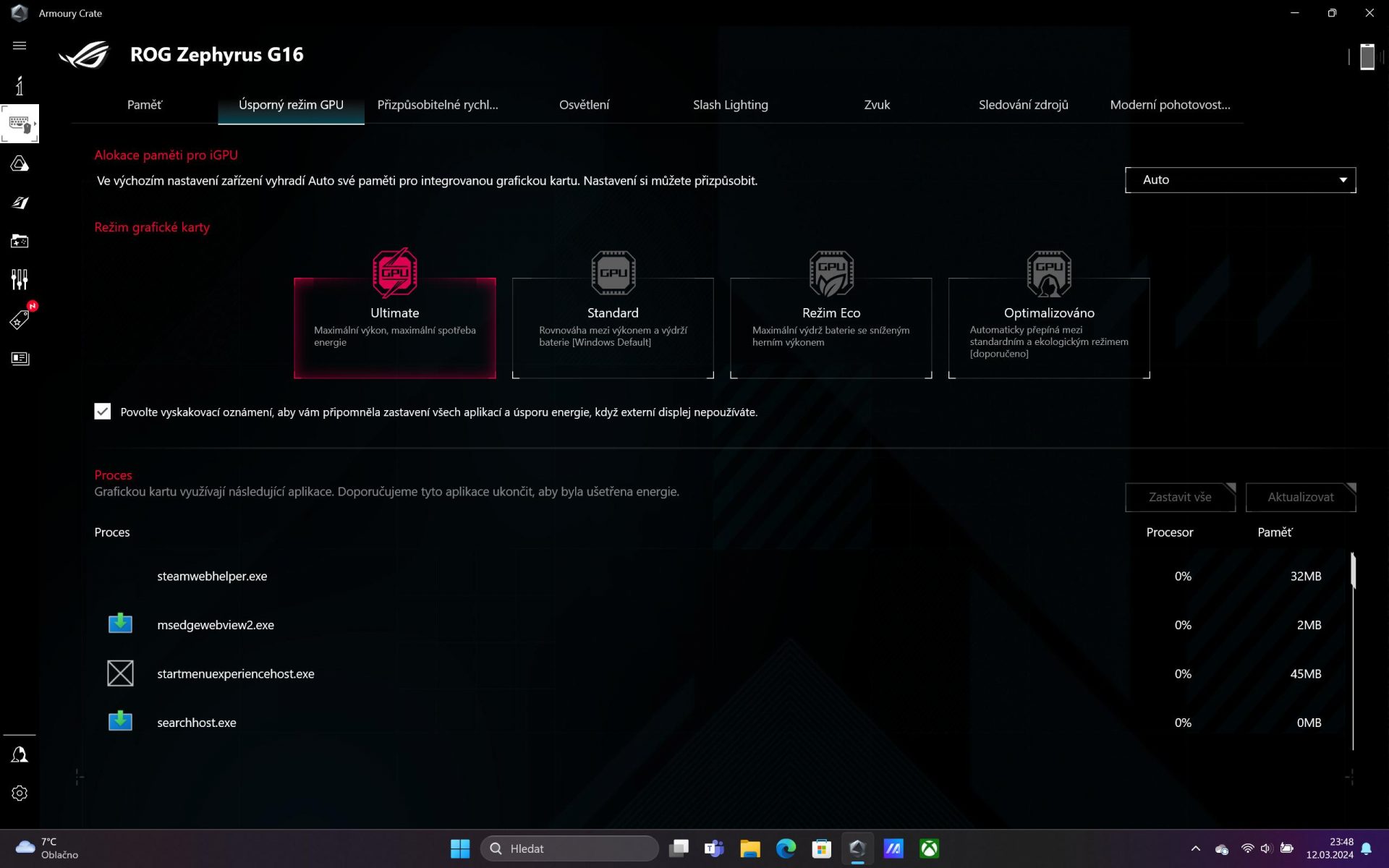Screen dimensions: 1389x868
Task: Click the Aktualizovat button
Action: [1300, 497]
